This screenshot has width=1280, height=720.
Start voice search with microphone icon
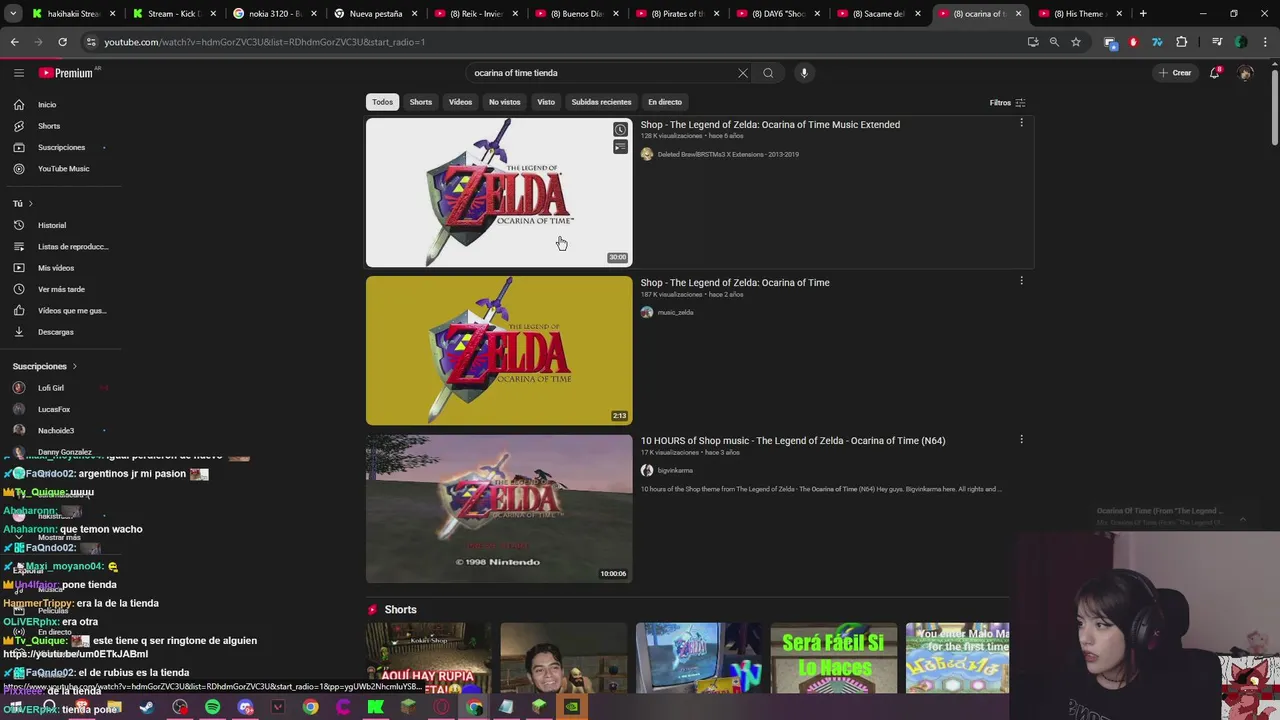(x=804, y=73)
